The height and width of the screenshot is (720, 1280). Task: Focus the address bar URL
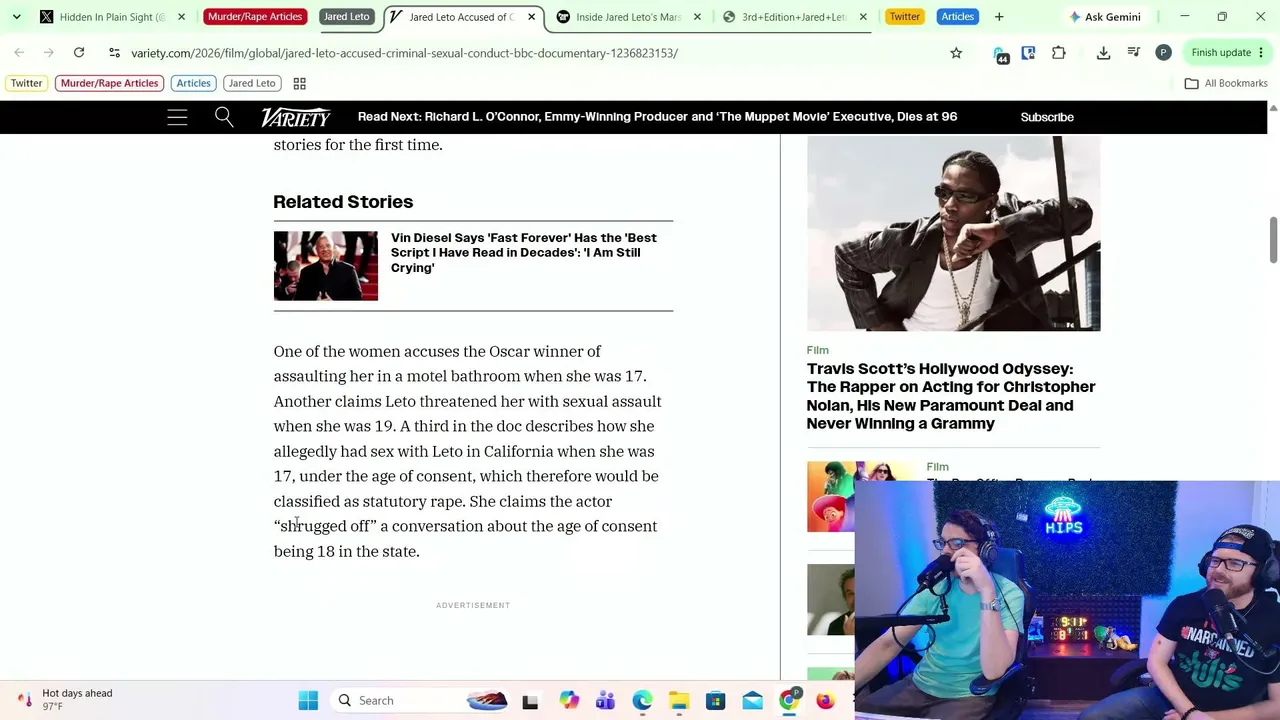(404, 53)
